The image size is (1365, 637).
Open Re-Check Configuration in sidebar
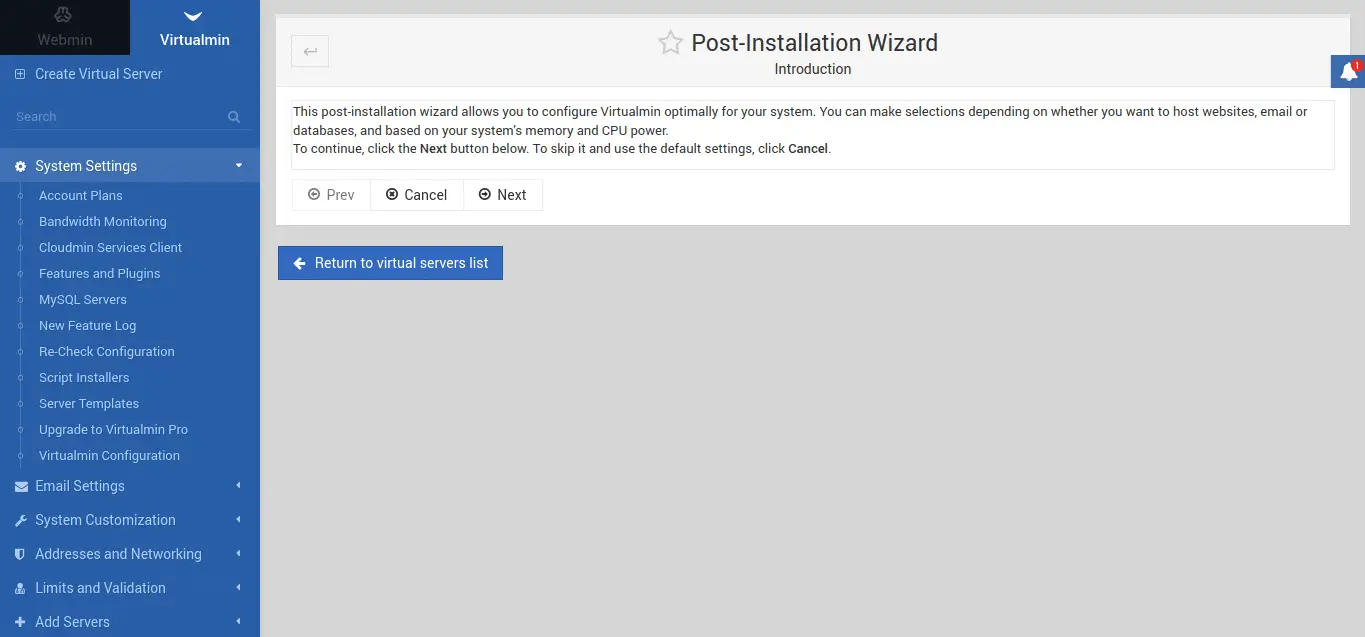tap(106, 352)
